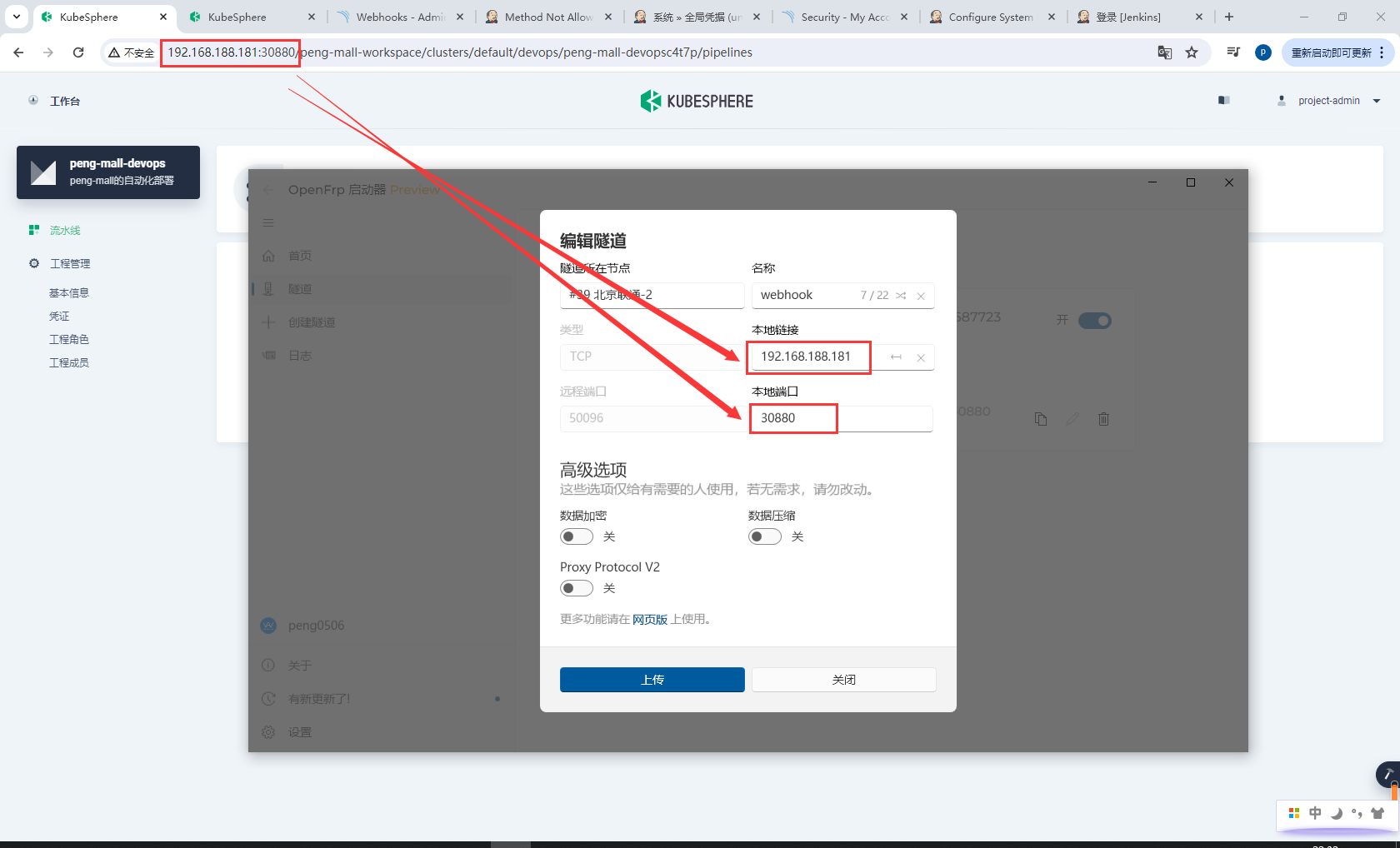This screenshot has width=1400, height=848.
Task: Click the peng-mall-devops project card
Action: pyautogui.click(x=108, y=172)
